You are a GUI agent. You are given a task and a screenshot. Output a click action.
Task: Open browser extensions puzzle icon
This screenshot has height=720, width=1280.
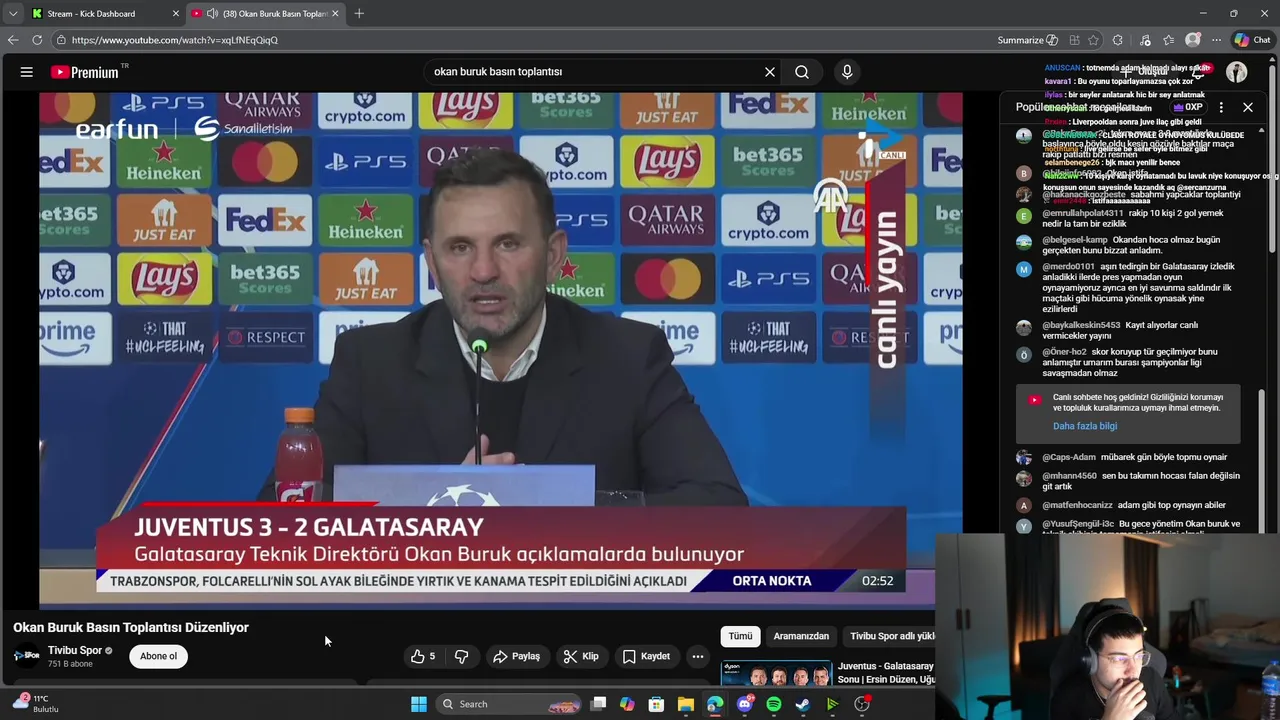1118,40
